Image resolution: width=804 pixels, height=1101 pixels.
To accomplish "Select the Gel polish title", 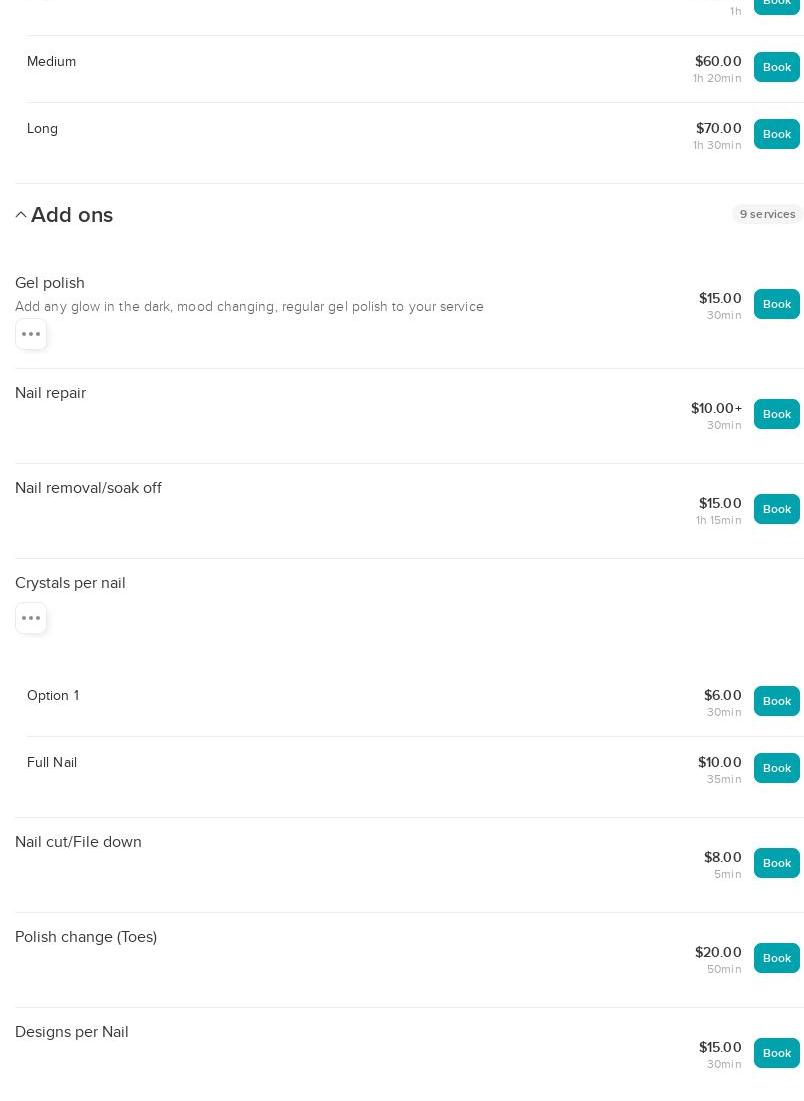I will [50, 283].
